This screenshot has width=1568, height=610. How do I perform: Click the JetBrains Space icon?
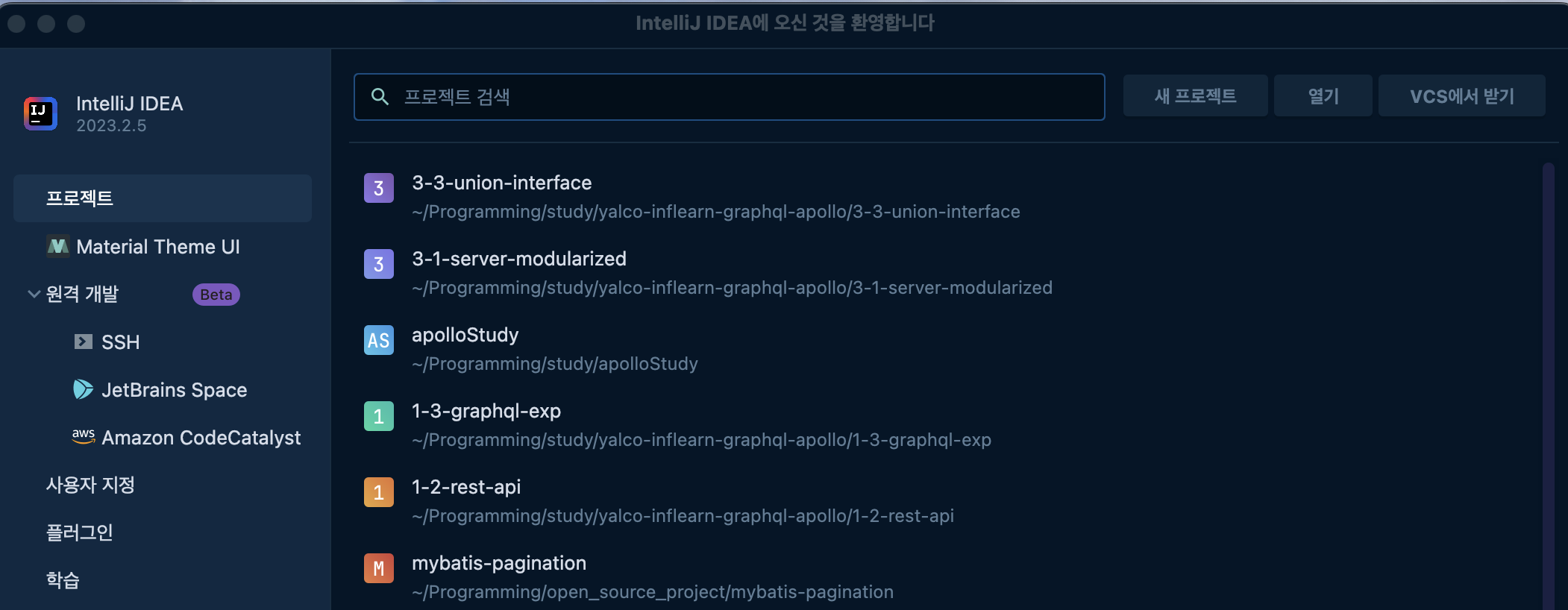[x=83, y=389]
